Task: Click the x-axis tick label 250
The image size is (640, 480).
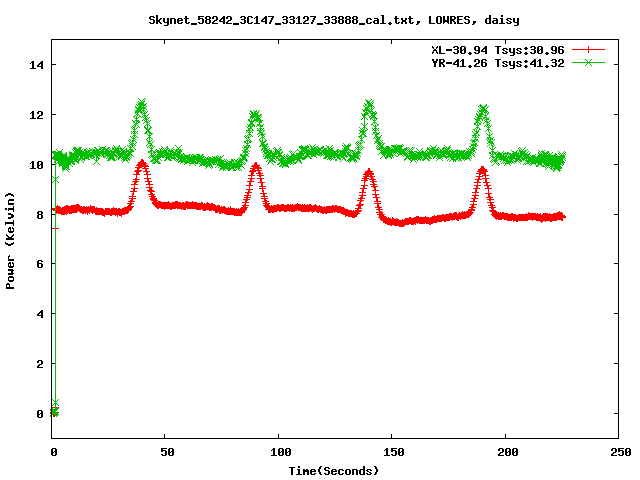Action: click(621, 452)
